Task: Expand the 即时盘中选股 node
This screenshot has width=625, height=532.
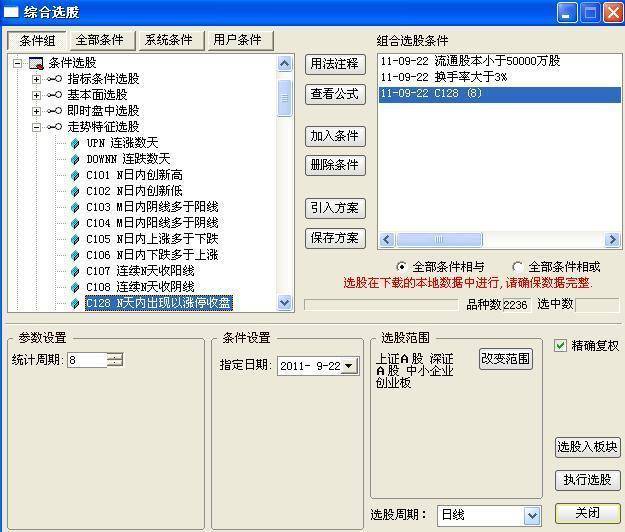Action: (x=36, y=111)
